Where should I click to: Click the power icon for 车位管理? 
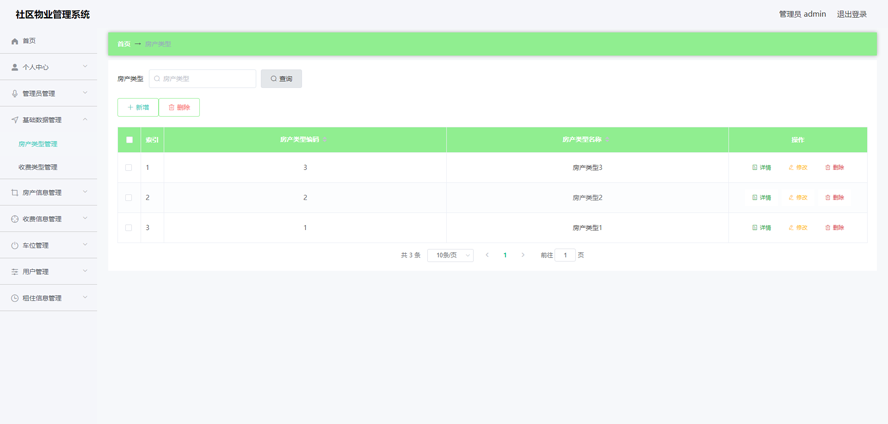pos(15,246)
